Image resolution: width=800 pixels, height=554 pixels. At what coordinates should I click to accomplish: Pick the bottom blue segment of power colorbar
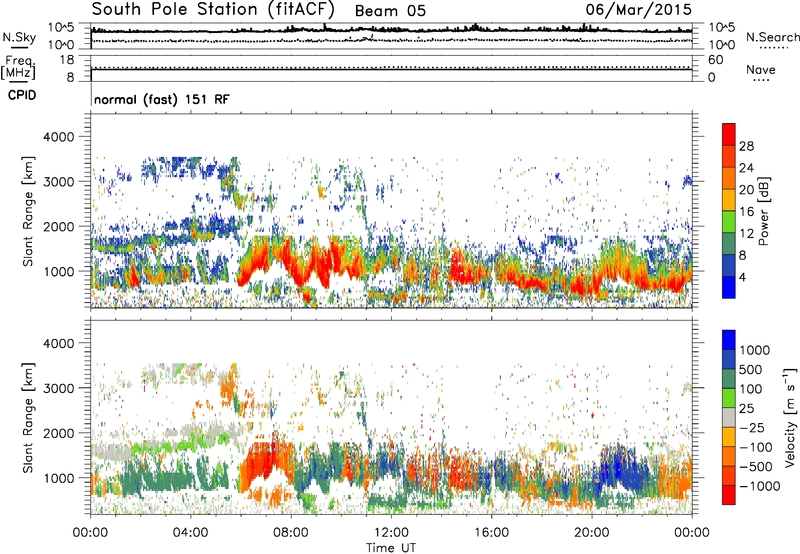click(729, 287)
